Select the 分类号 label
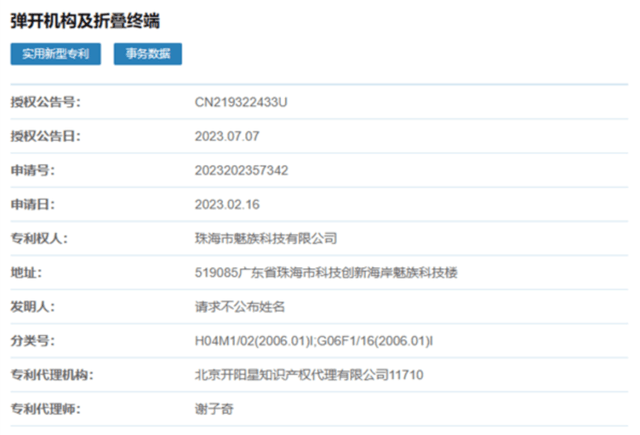Image resolution: width=640 pixels, height=435 pixels. tap(33, 341)
